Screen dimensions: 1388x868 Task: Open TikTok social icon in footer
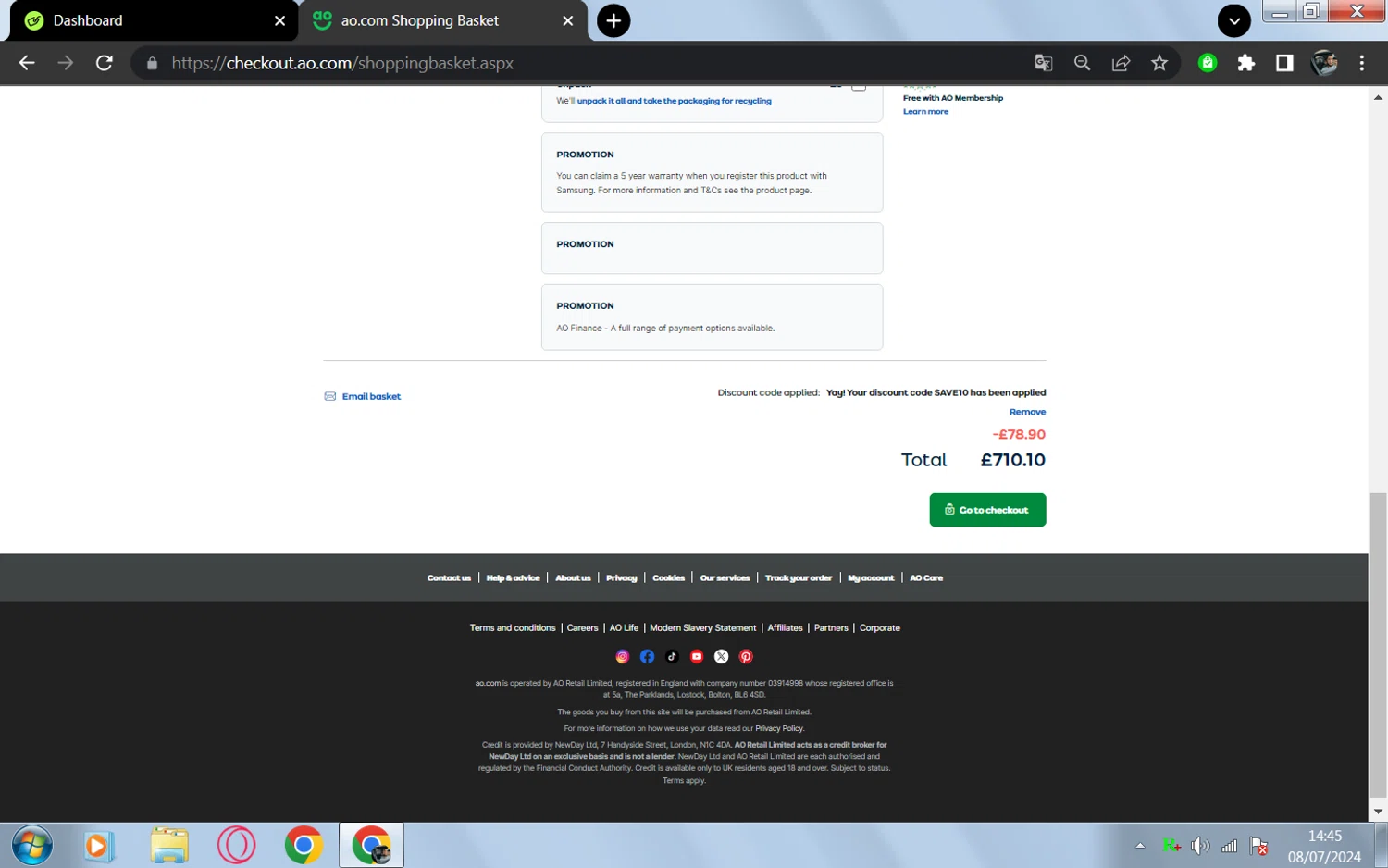pyautogui.click(x=672, y=656)
